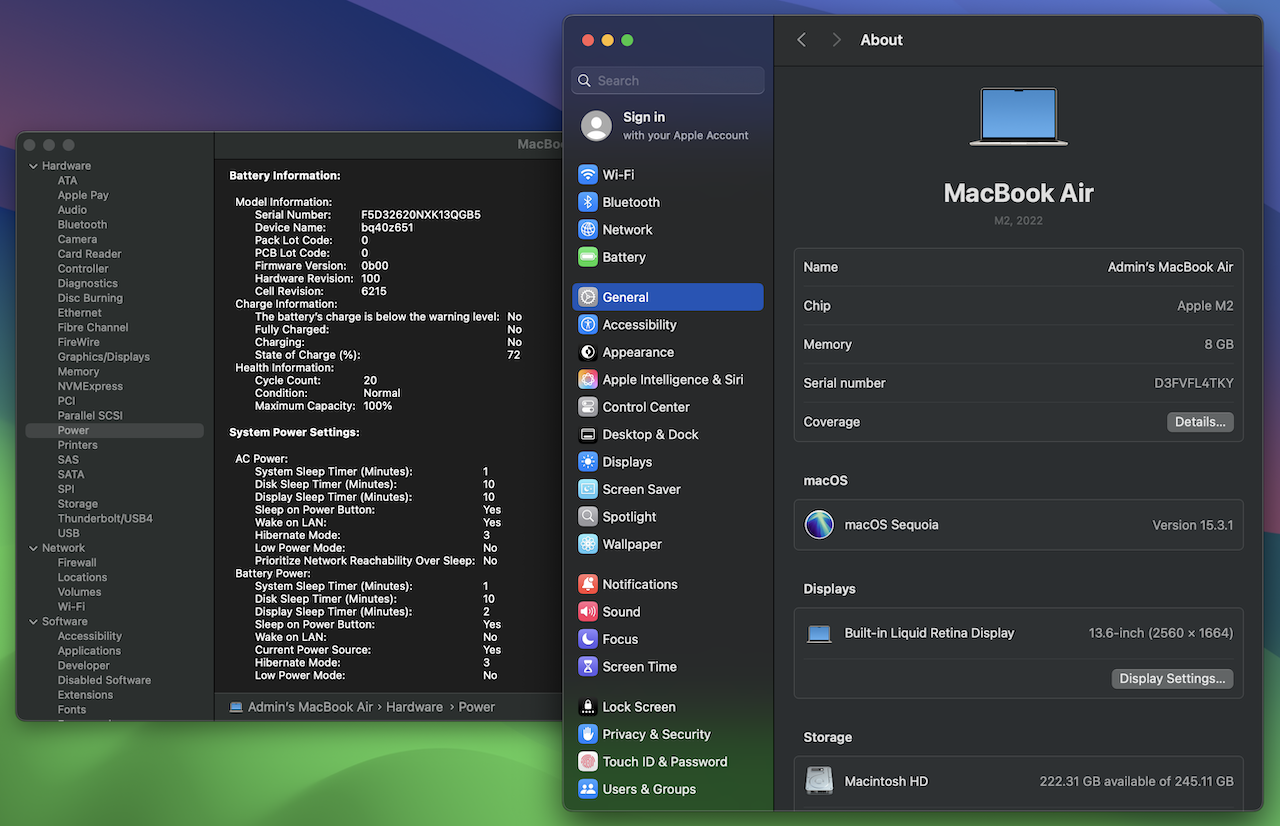Click the Version 15.3.1 text
Viewport: 1280px width, 826px height.
1192,525
